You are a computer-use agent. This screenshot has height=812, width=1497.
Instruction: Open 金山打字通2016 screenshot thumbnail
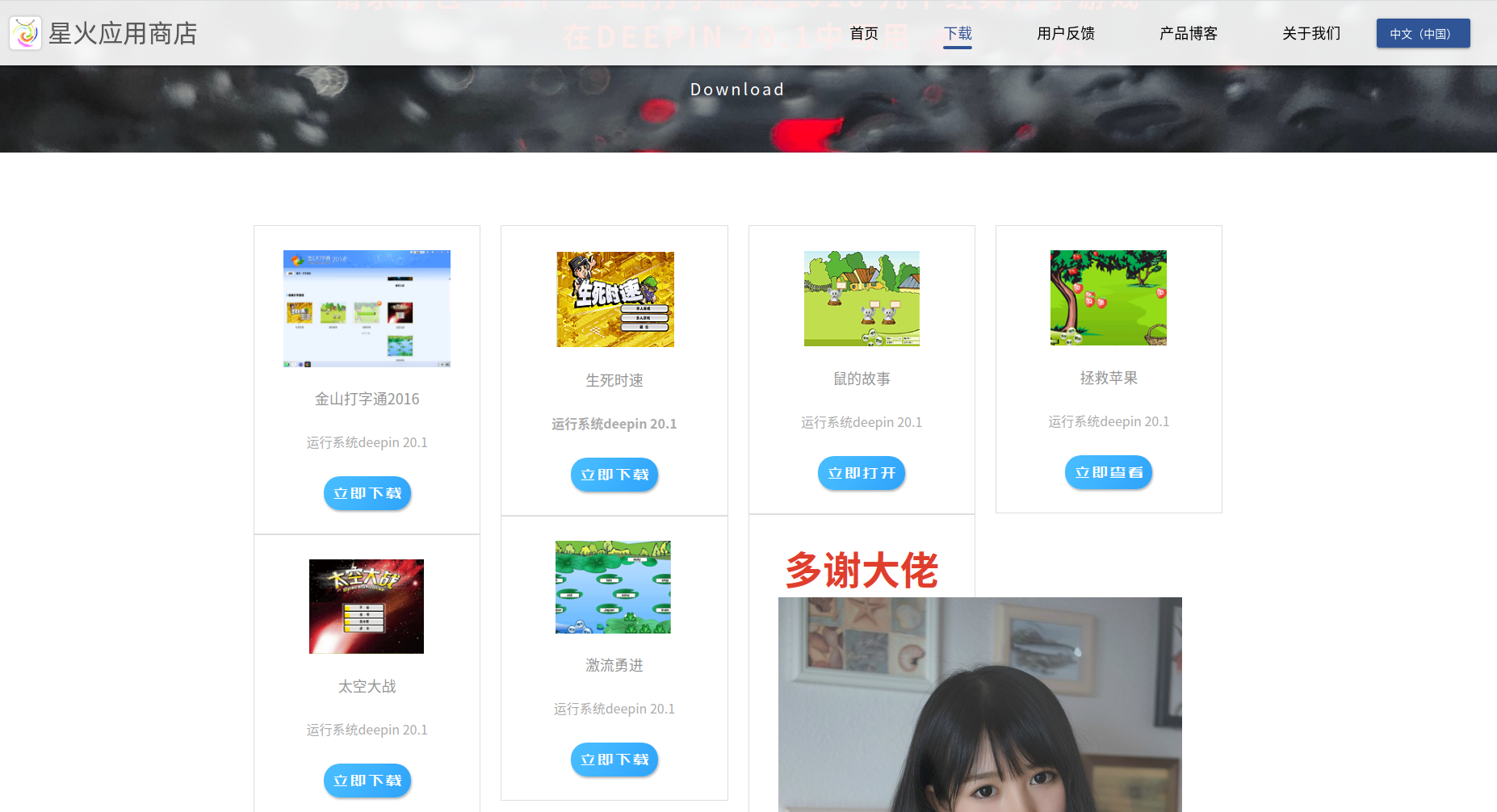(367, 308)
